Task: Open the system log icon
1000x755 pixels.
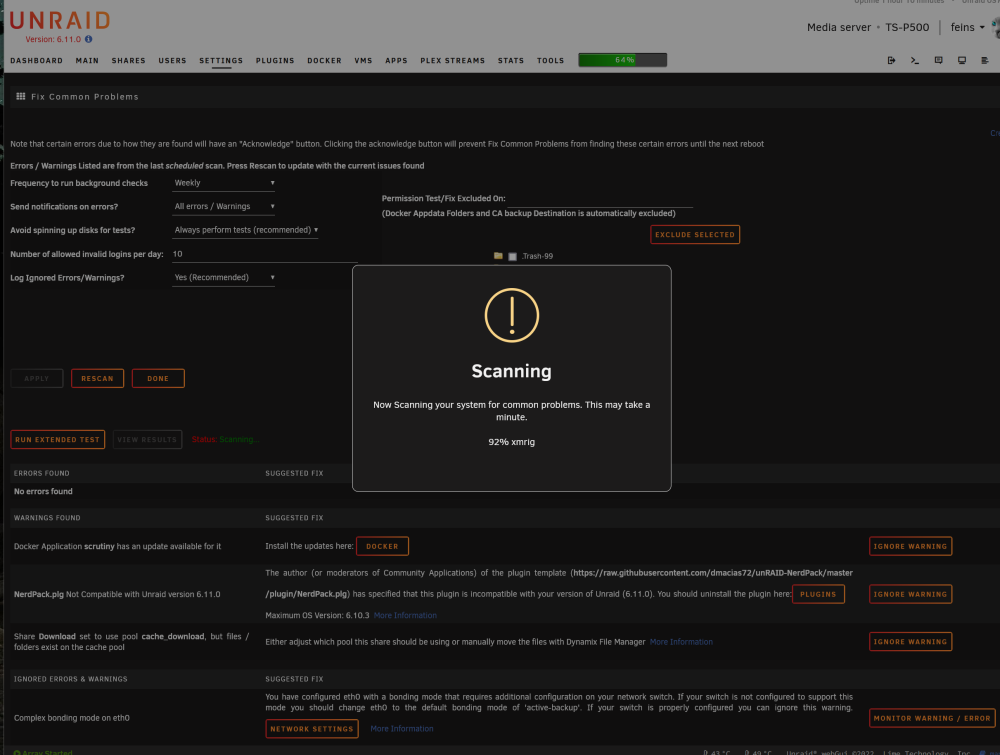Action: [985, 61]
